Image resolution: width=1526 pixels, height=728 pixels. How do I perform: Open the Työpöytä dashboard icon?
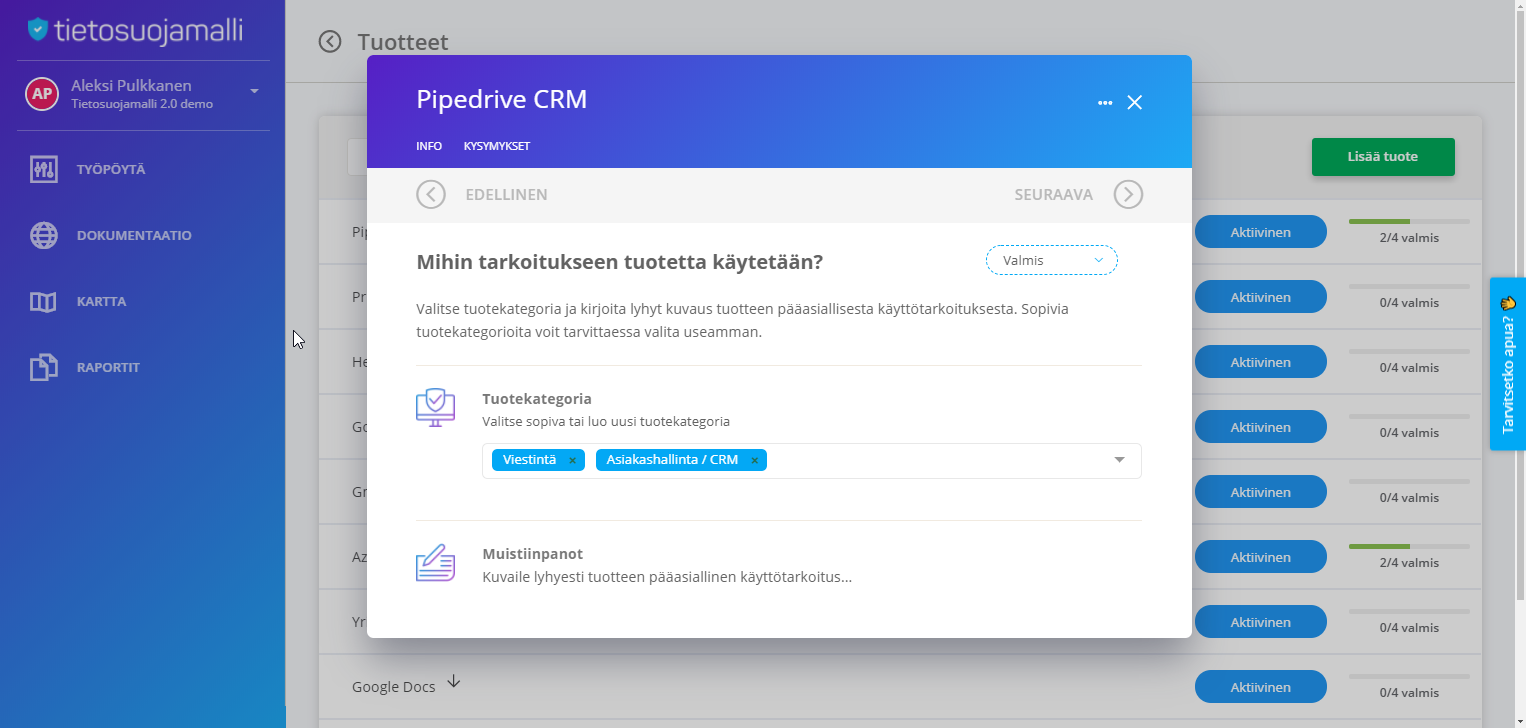pos(43,169)
